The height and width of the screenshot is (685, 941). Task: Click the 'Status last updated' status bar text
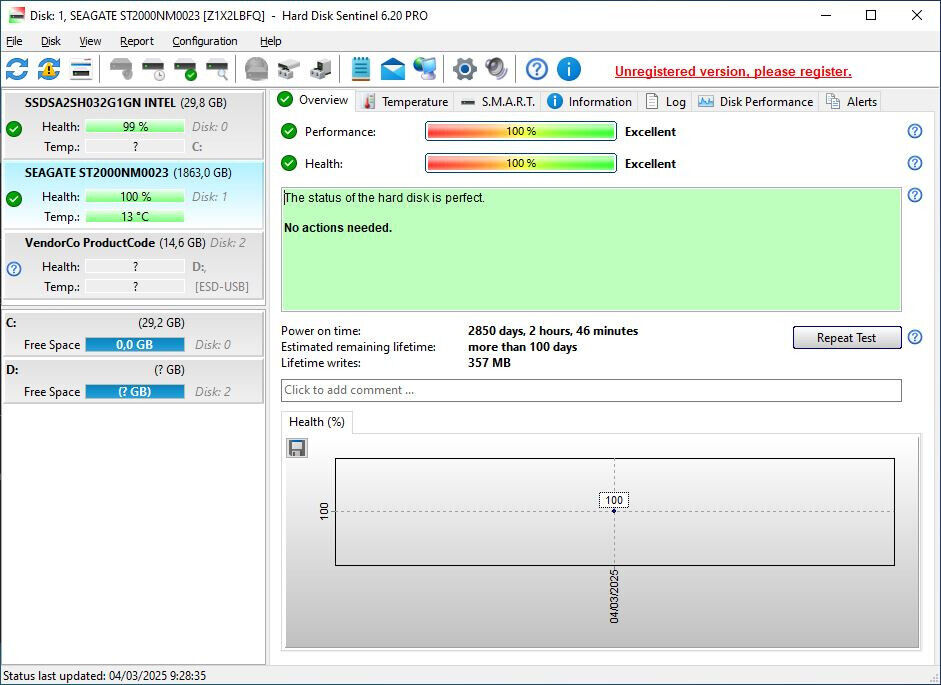[104, 675]
